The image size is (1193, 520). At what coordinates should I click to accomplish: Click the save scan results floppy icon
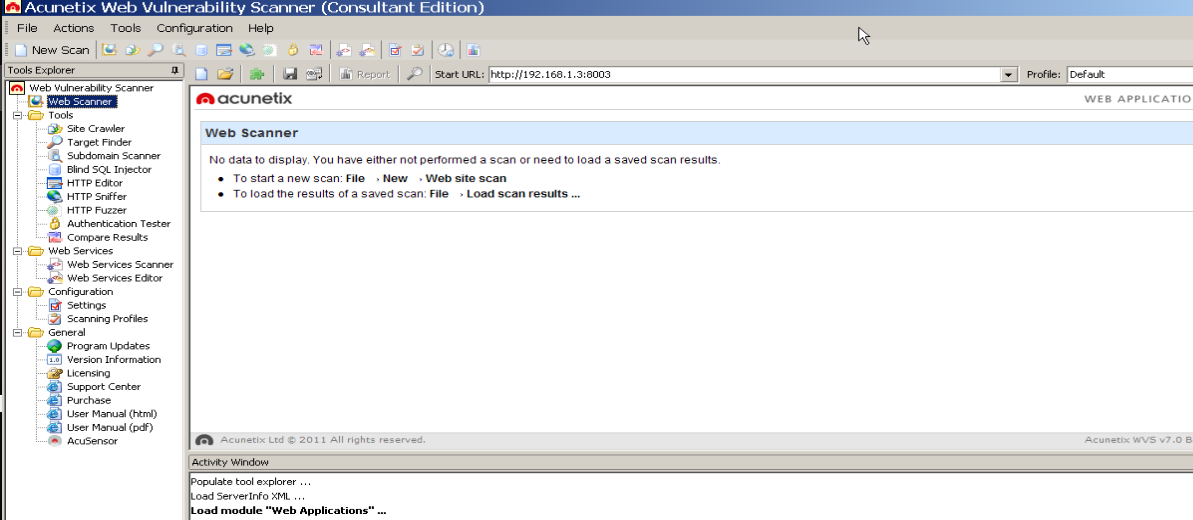tap(289, 74)
